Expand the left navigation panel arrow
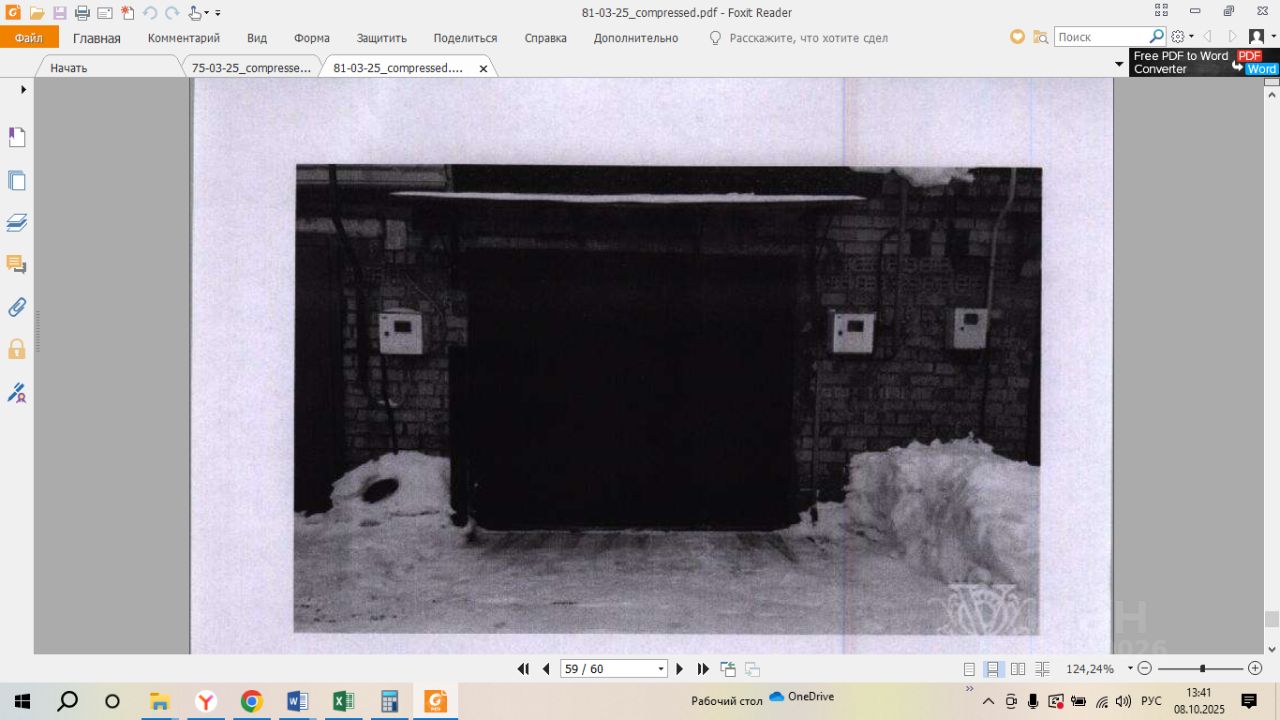 point(23,90)
